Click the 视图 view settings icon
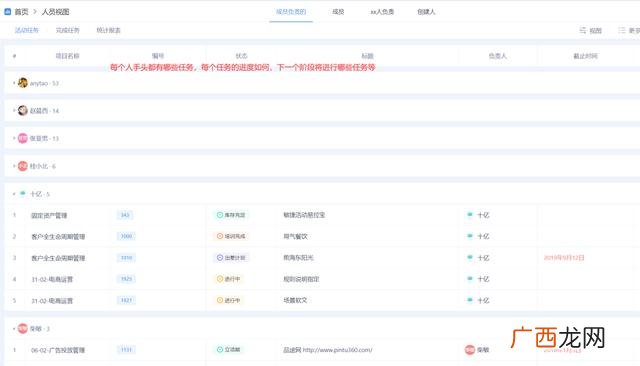 (583, 30)
